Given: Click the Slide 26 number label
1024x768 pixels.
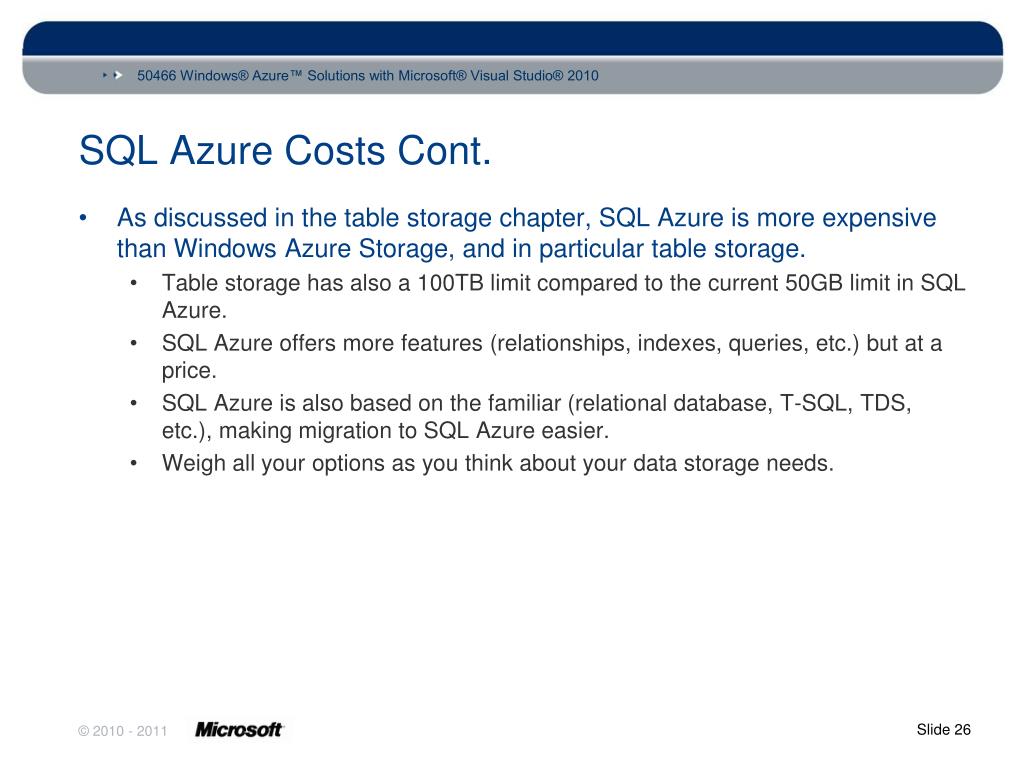Looking at the screenshot, I should [944, 729].
